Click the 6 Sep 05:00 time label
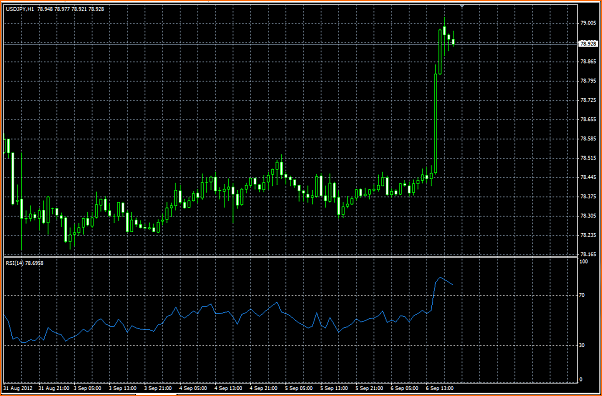This screenshot has height=396, width=602. pos(405,388)
